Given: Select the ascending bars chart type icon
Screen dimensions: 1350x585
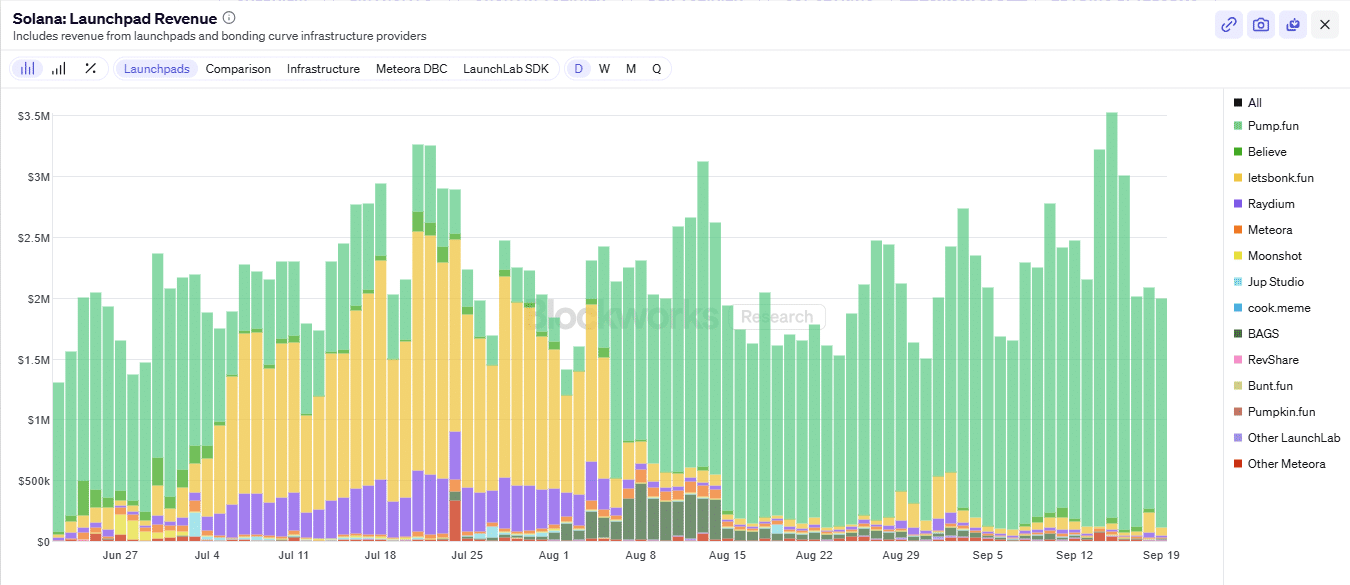Looking at the screenshot, I should (59, 69).
